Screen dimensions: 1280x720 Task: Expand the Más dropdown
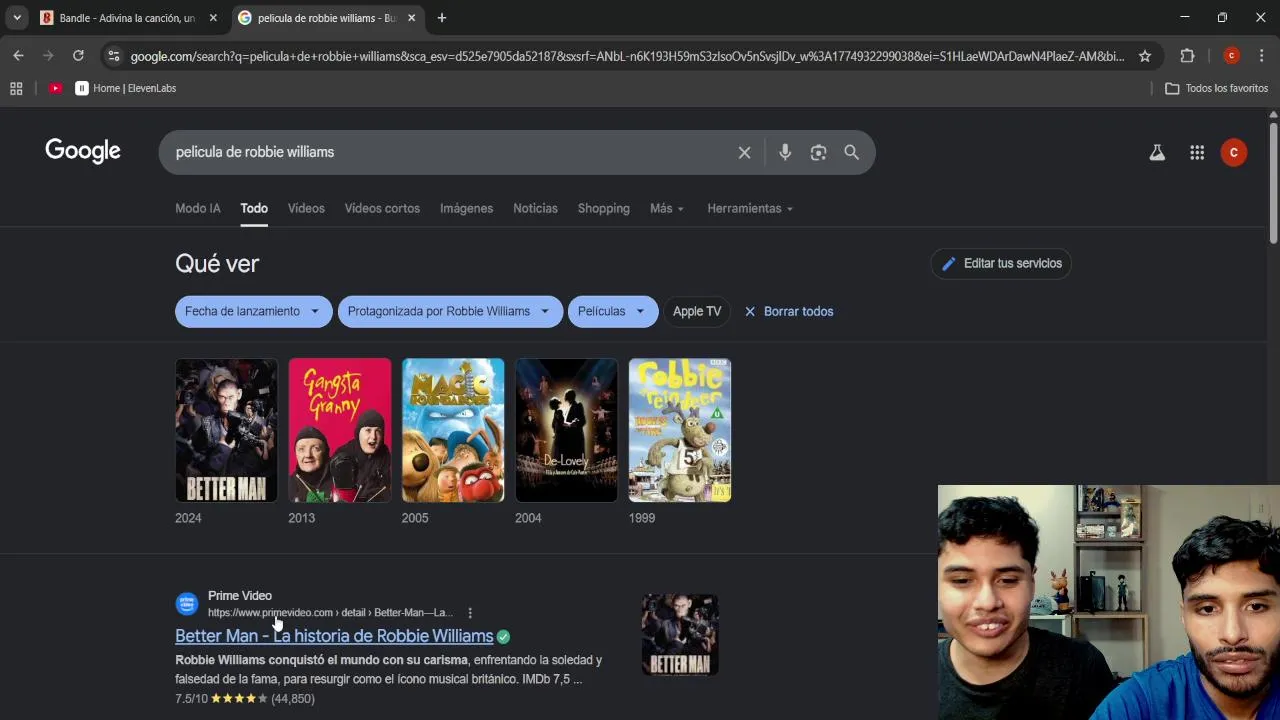pyautogui.click(x=667, y=208)
